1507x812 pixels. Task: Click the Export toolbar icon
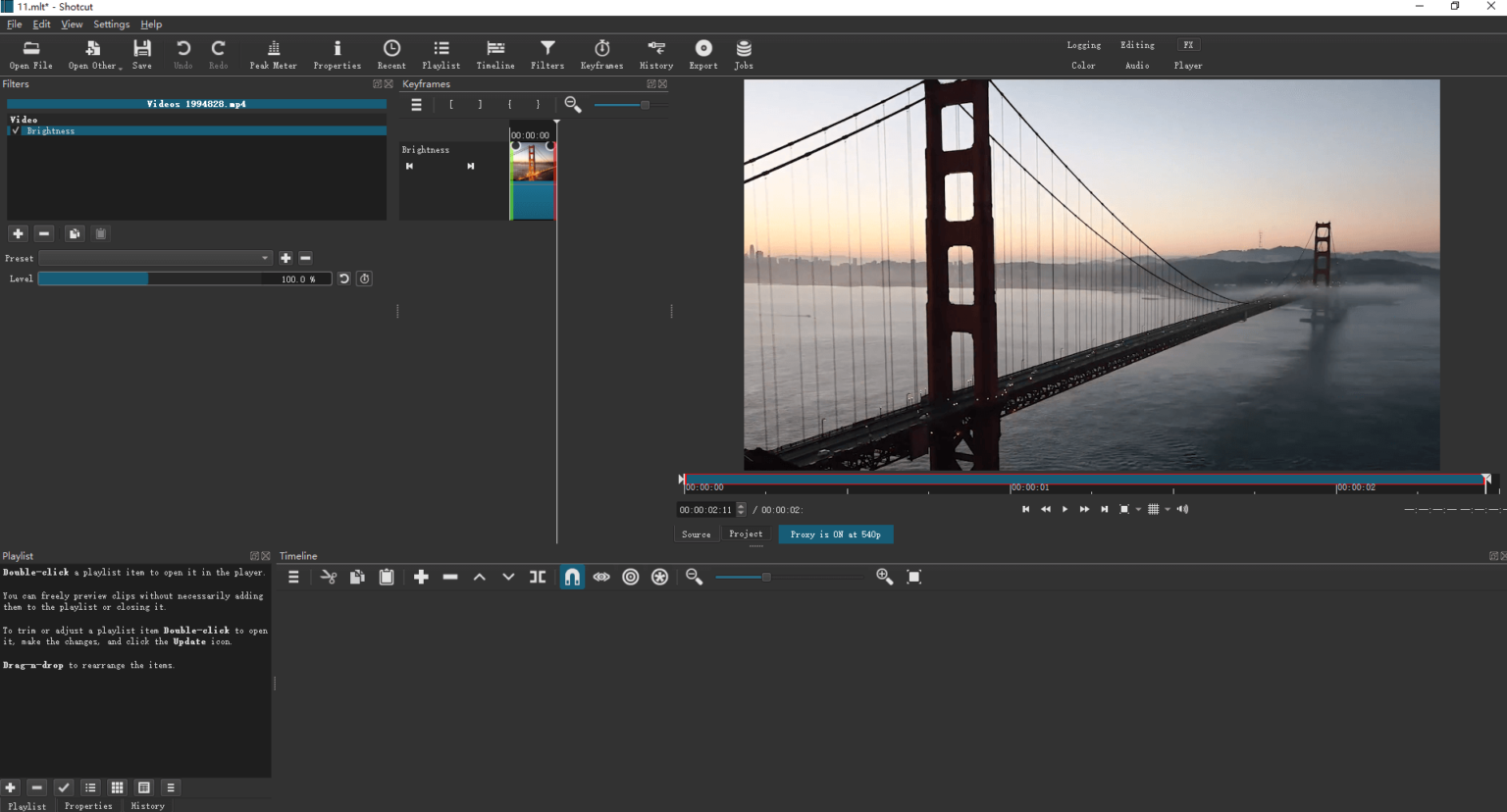click(703, 54)
